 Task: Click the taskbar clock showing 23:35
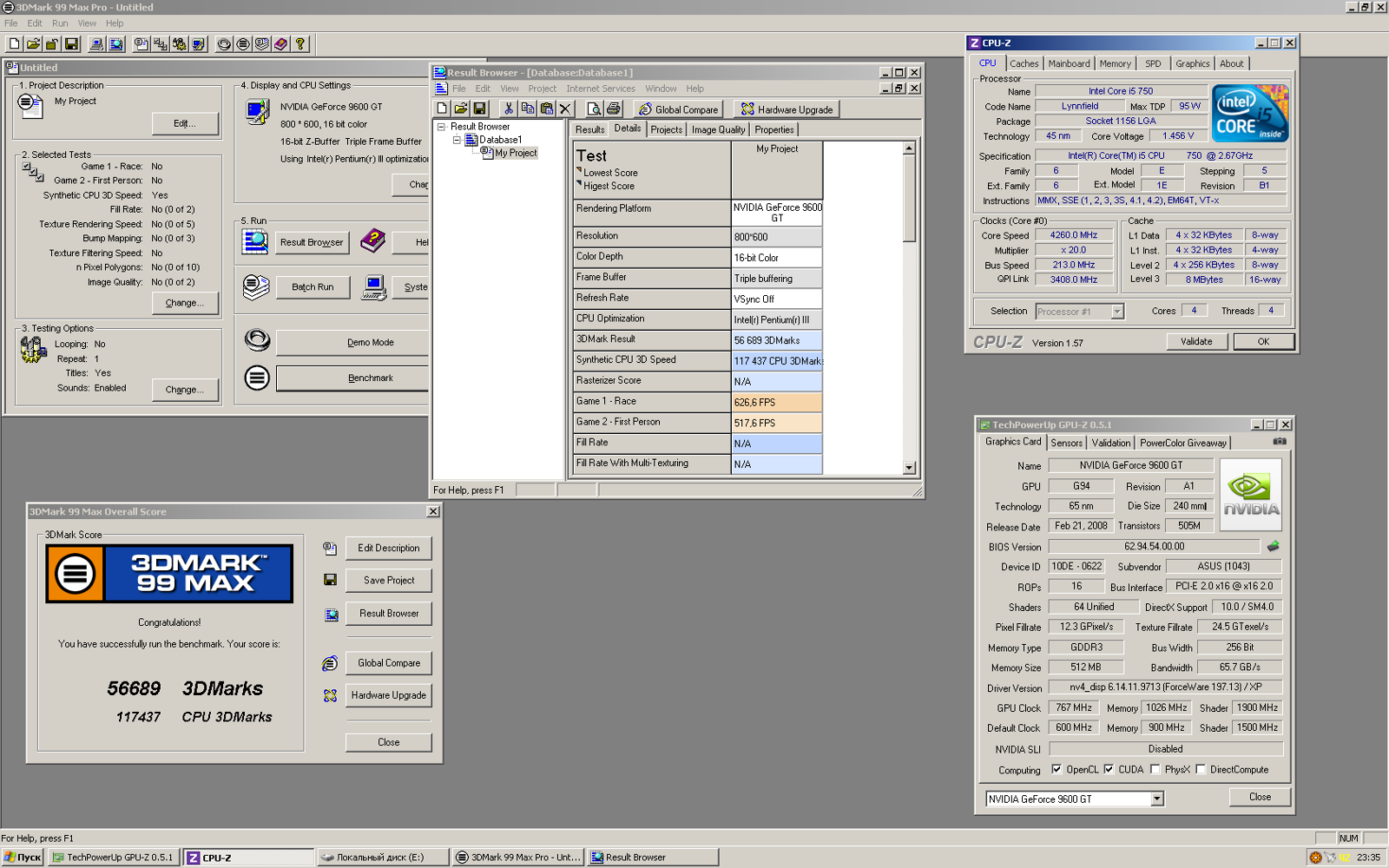pos(1368,858)
